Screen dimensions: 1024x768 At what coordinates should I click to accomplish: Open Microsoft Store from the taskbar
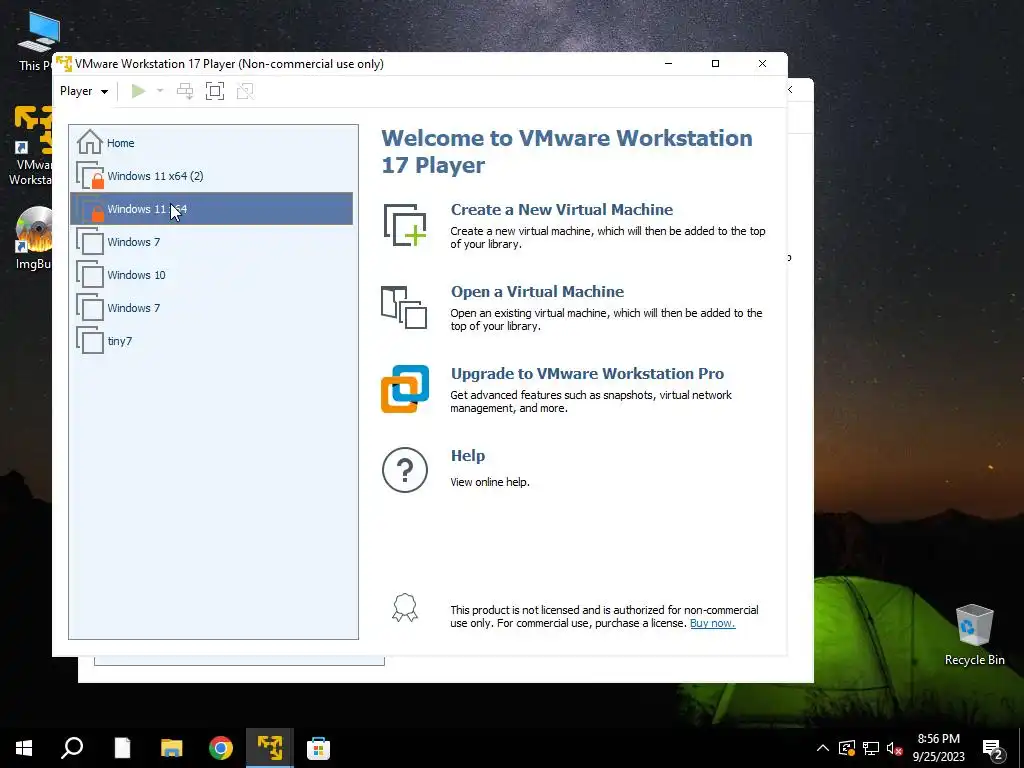tap(319, 748)
